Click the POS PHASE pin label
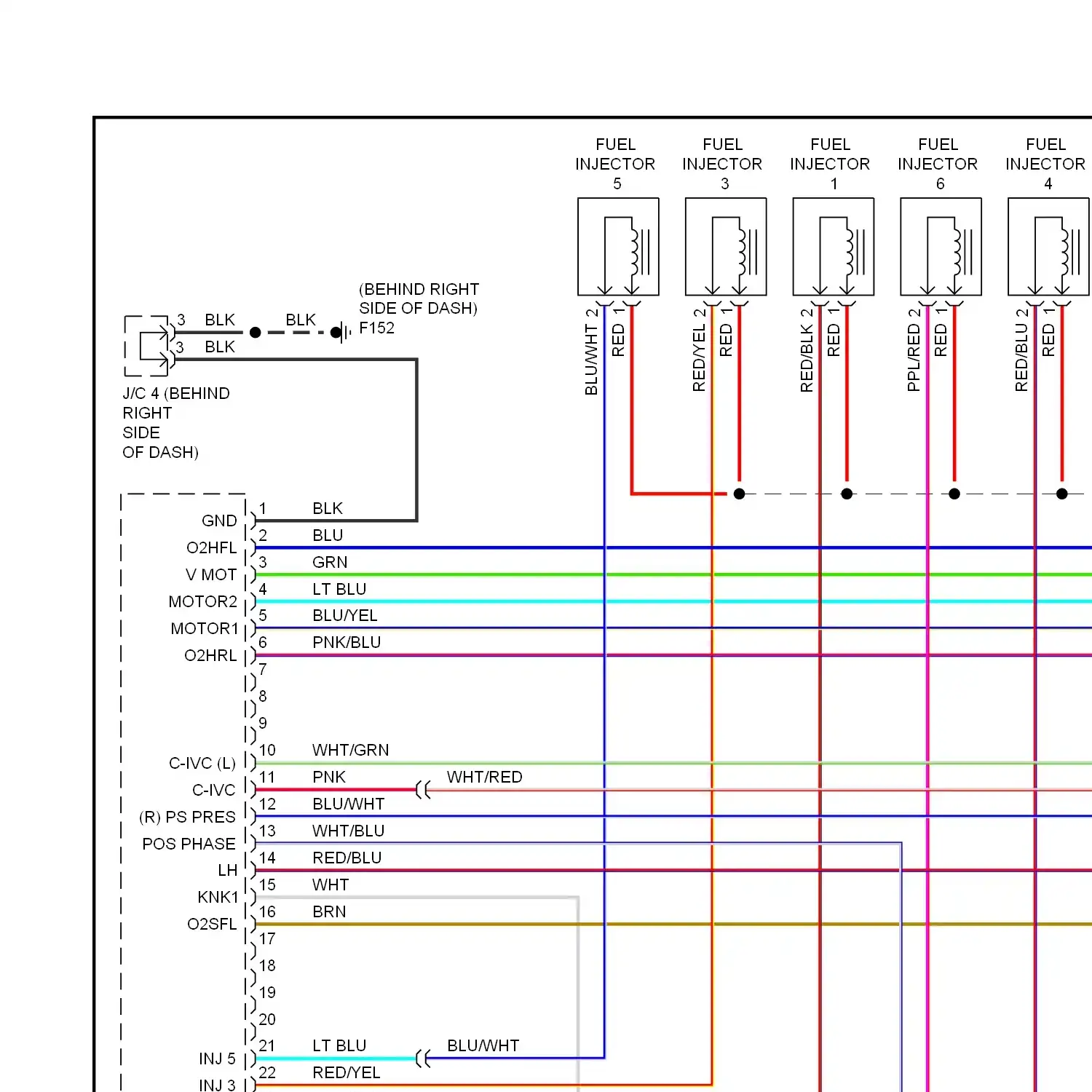 point(189,844)
